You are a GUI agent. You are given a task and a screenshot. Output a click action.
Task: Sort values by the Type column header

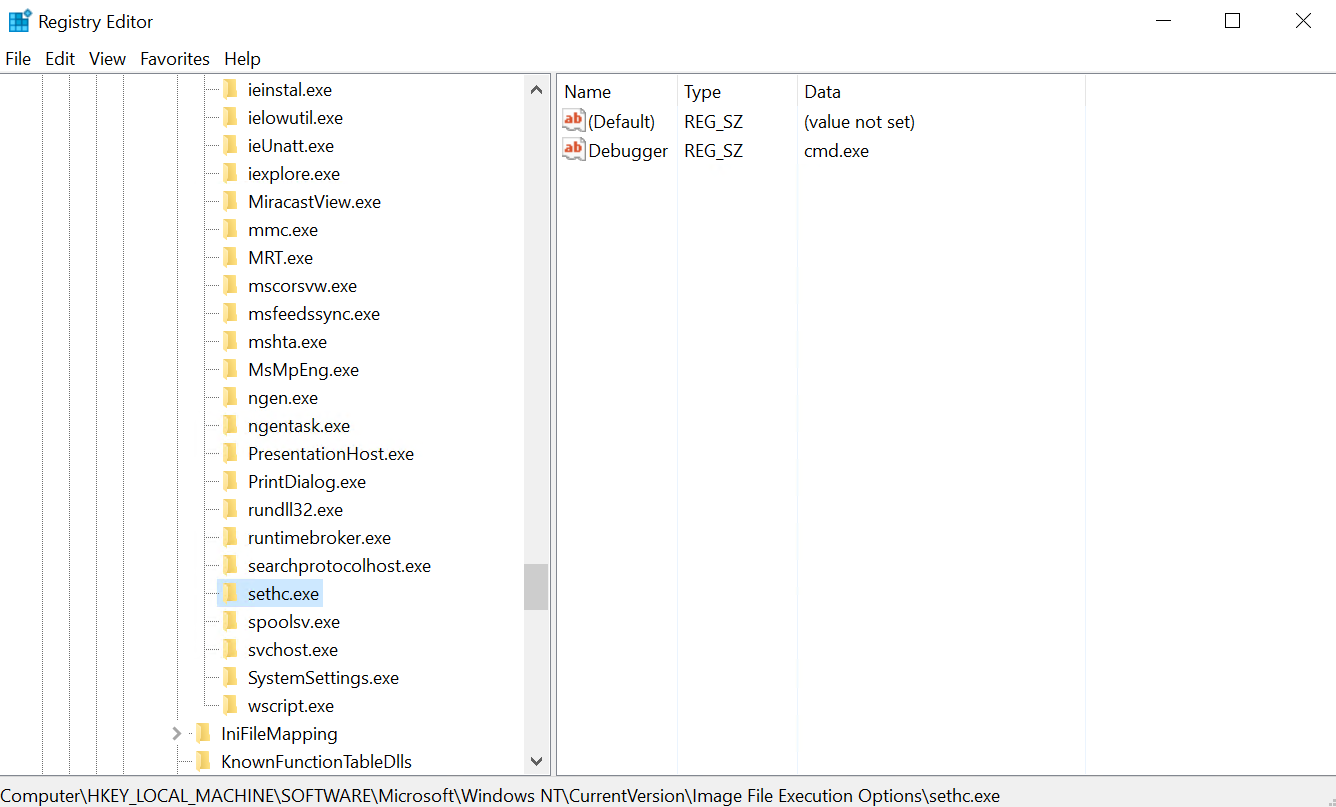(737, 92)
